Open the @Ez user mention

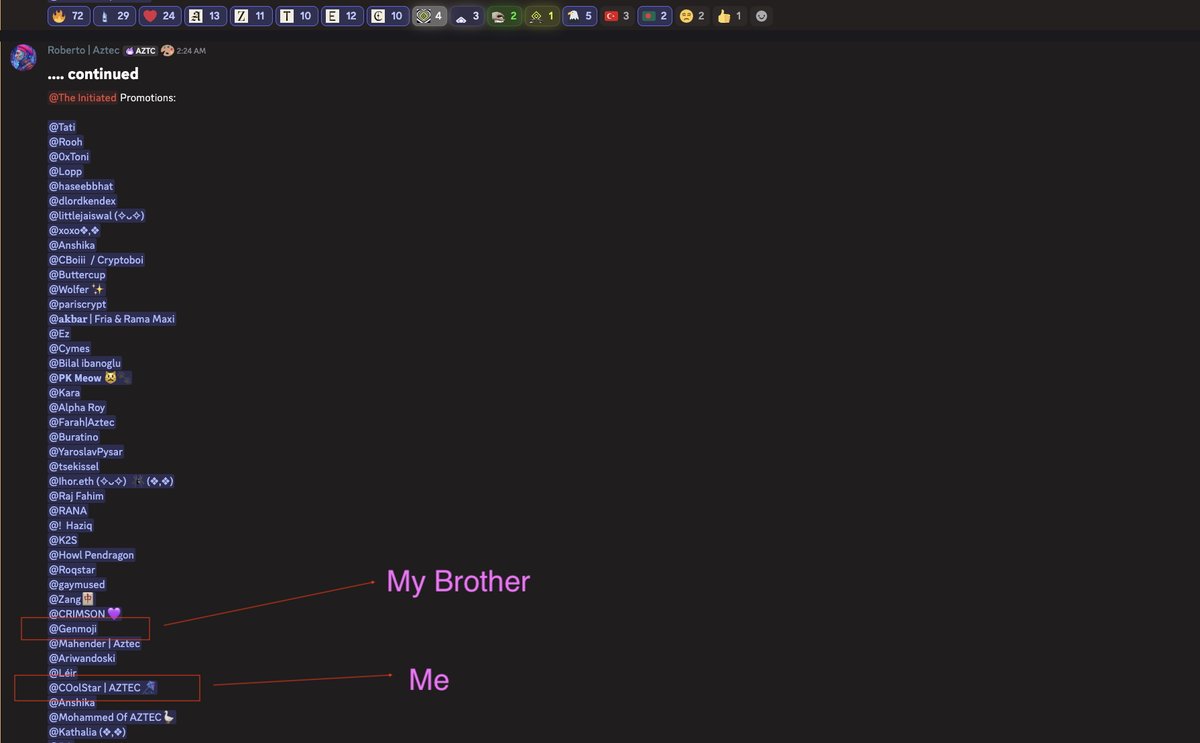(x=59, y=334)
